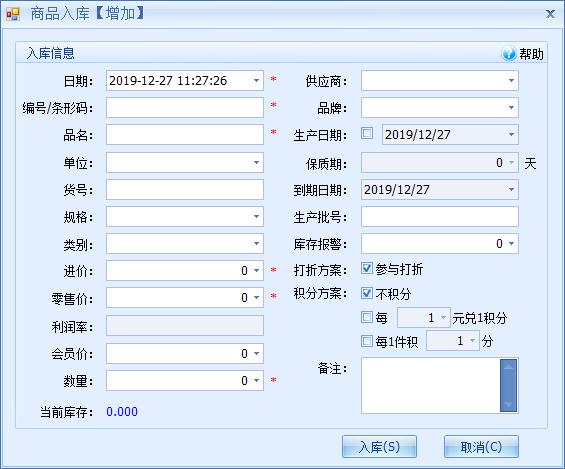Click the 入库(S) button
565x469 pixels.
point(379,447)
